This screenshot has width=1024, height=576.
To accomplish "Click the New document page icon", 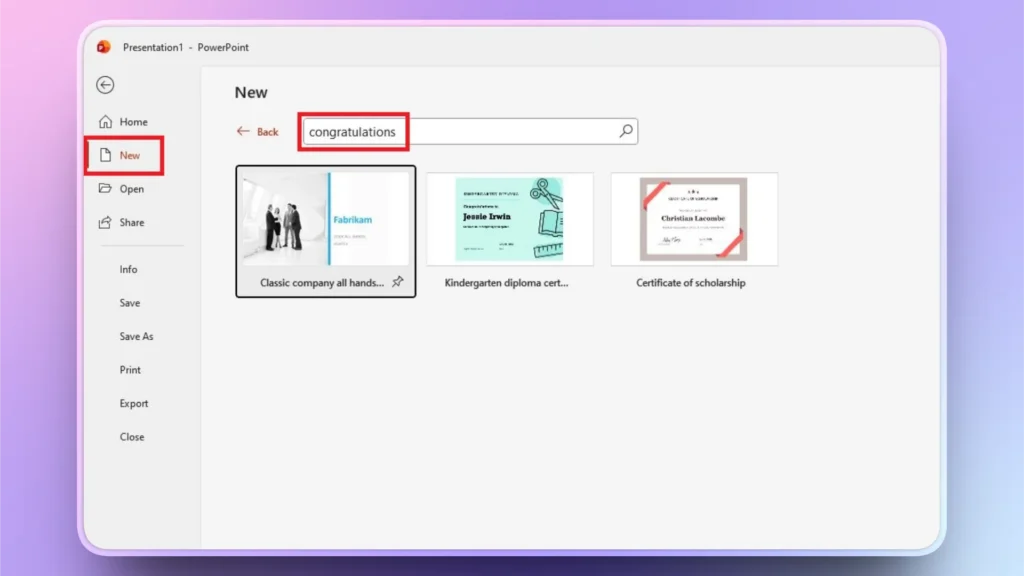I will click(104, 155).
